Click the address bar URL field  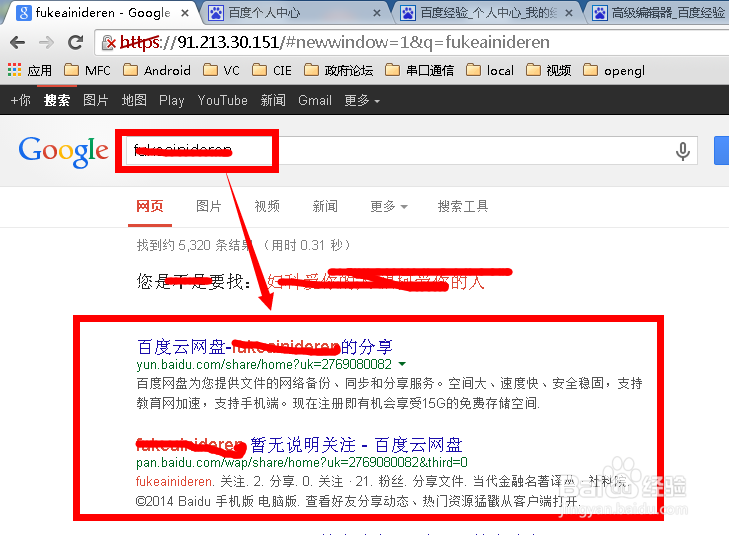411,42
